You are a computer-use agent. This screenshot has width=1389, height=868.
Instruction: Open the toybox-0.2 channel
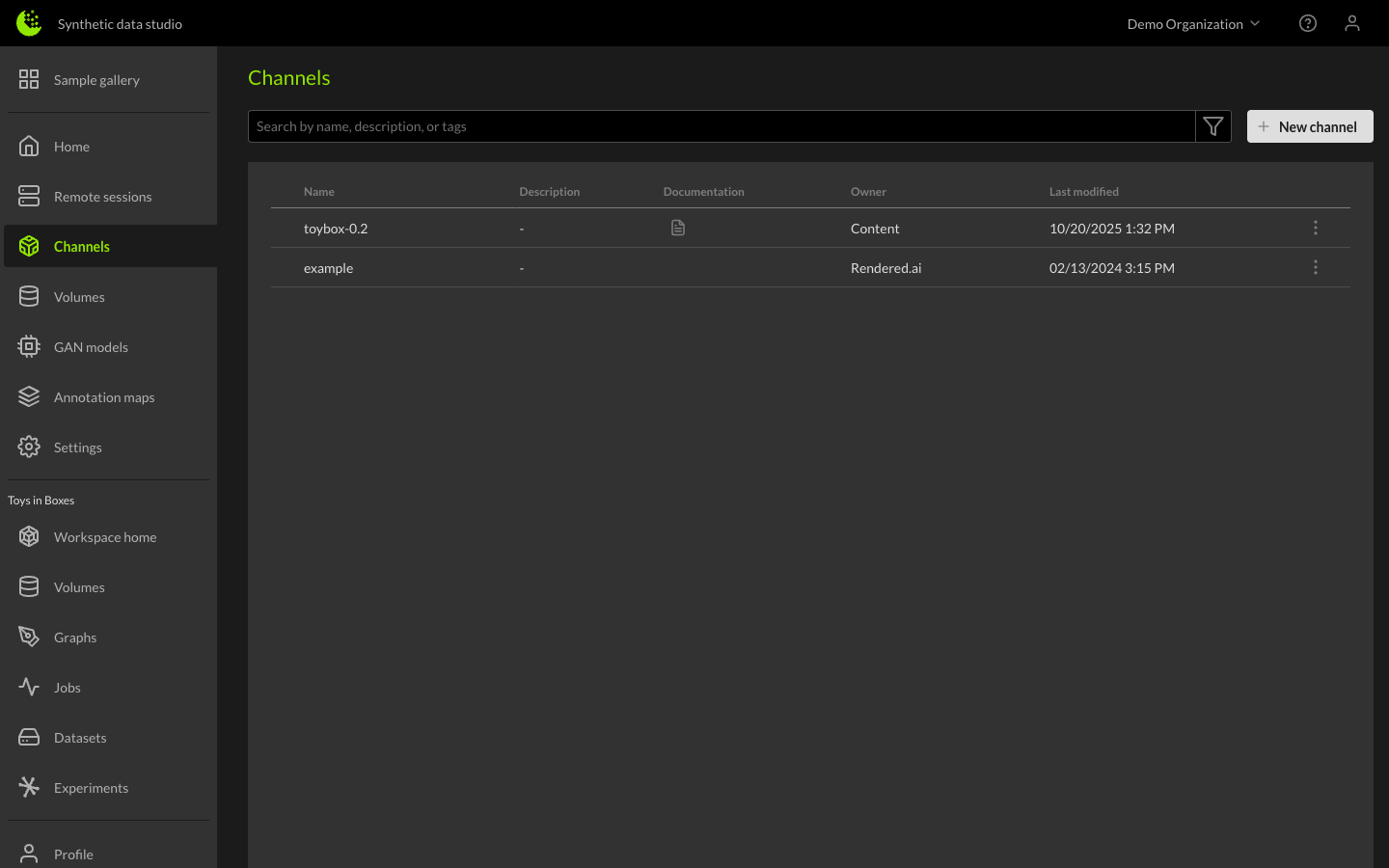(x=336, y=229)
